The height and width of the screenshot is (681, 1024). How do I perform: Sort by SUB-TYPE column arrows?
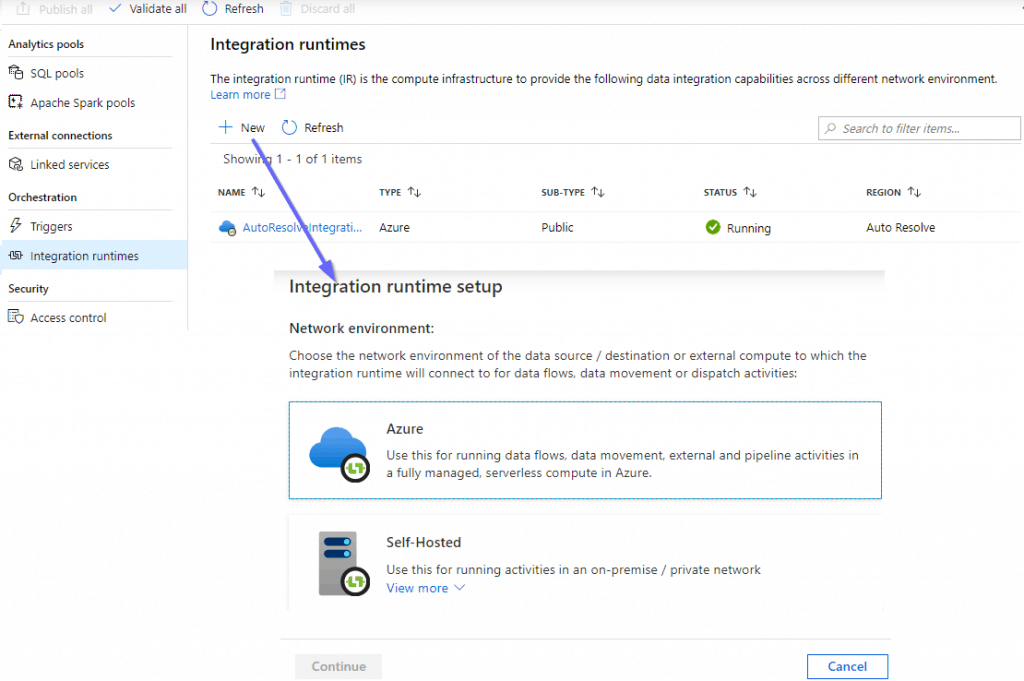coord(598,192)
